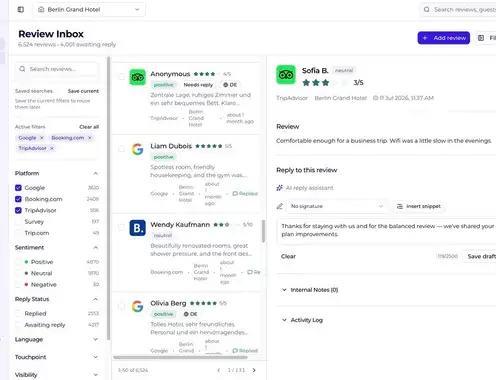Image resolution: width=496 pixels, height=380 pixels.
Task: Select the Liam Dubois review checkbox
Action: coord(122,149)
